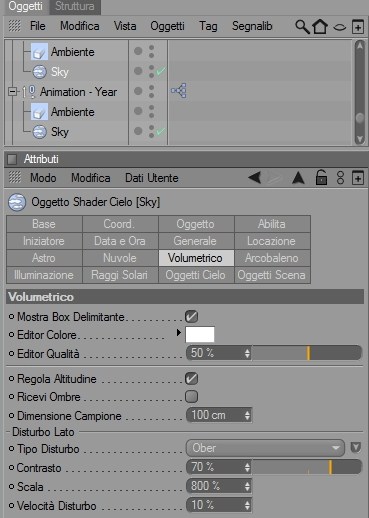Expand the Editor Colore disclosure triangle
369x518 pixels.
pyautogui.click(x=179, y=332)
